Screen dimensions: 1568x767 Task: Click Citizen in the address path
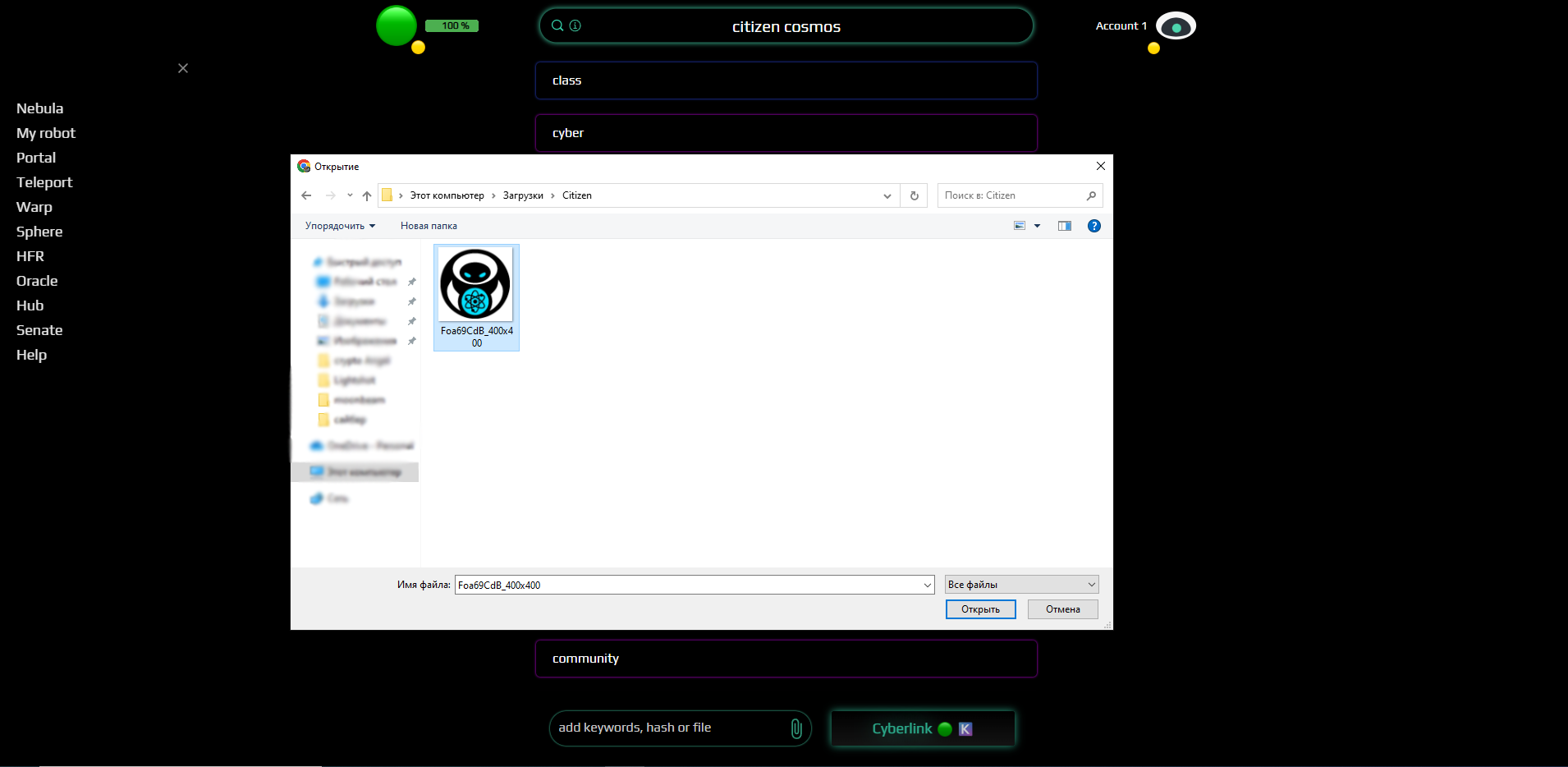577,195
